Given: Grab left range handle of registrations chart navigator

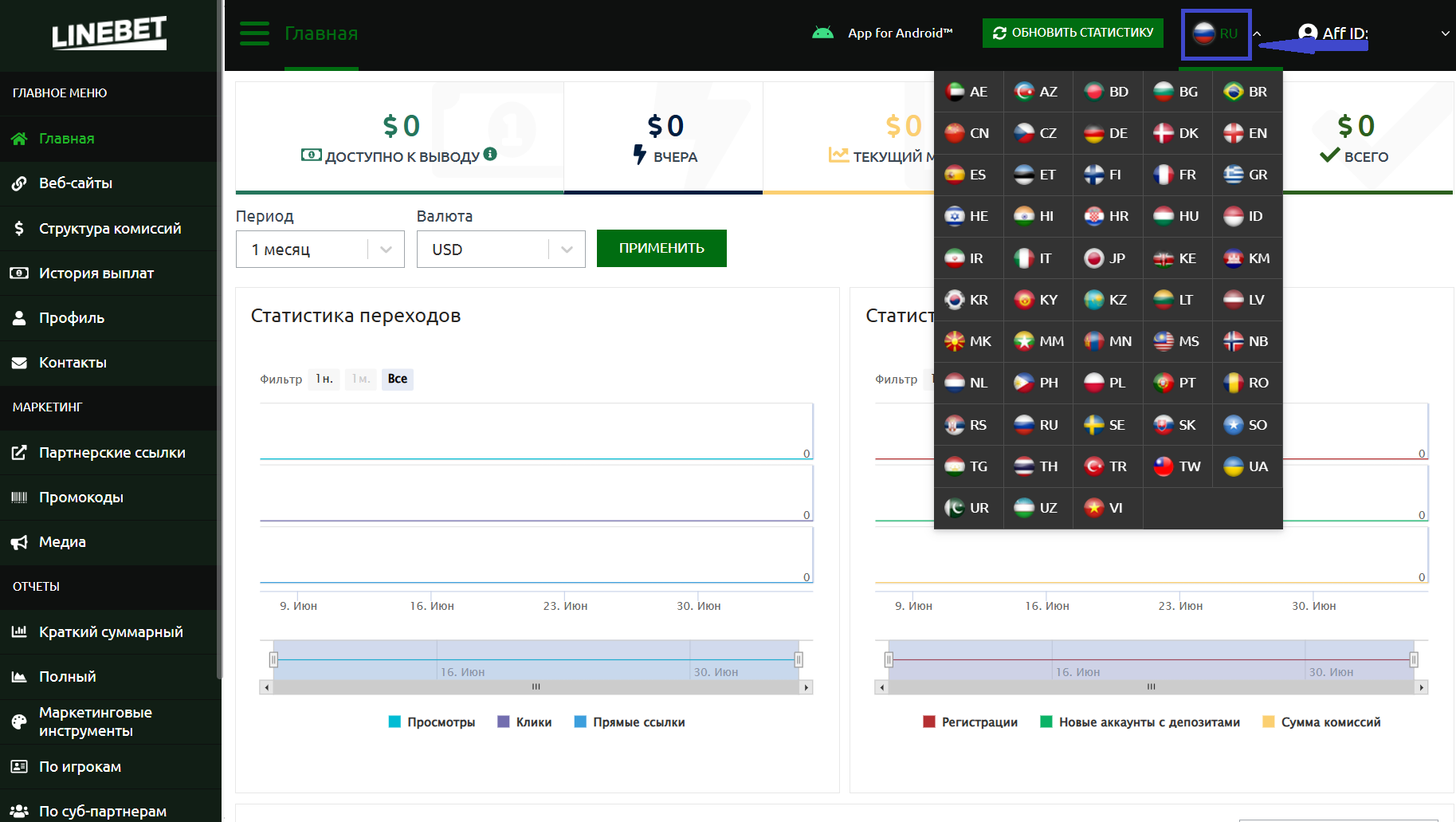Looking at the screenshot, I should coord(889,659).
